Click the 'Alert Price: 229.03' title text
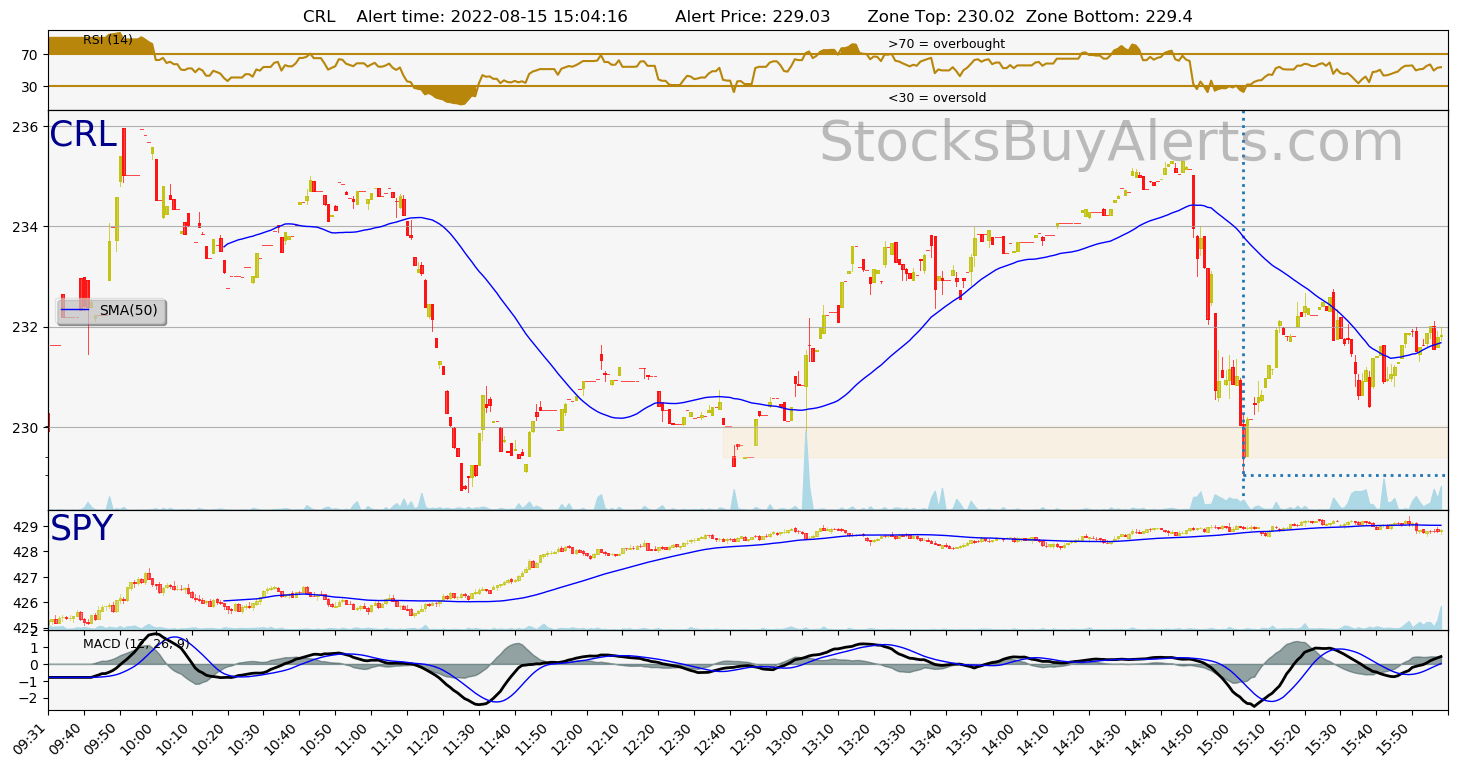 [x=753, y=17]
